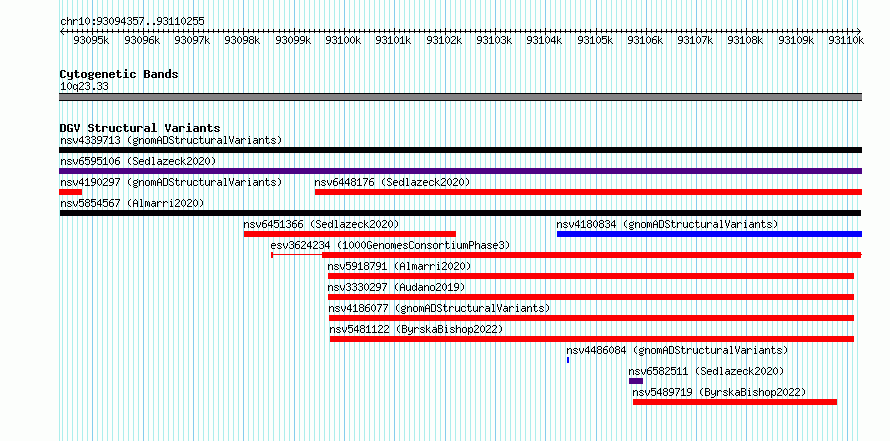Click the 93097k ruler tick label
The width and height of the screenshot is (890, 441).
tap(192, 41)
